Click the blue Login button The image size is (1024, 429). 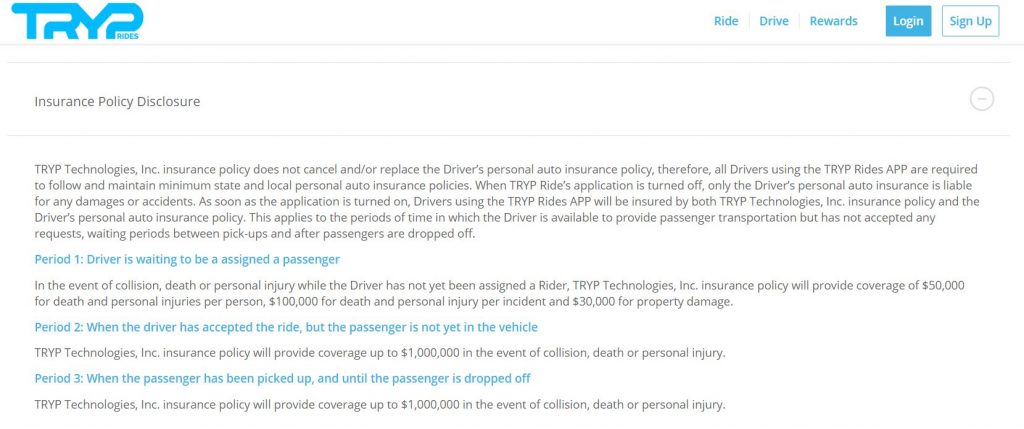coord(908,21)
